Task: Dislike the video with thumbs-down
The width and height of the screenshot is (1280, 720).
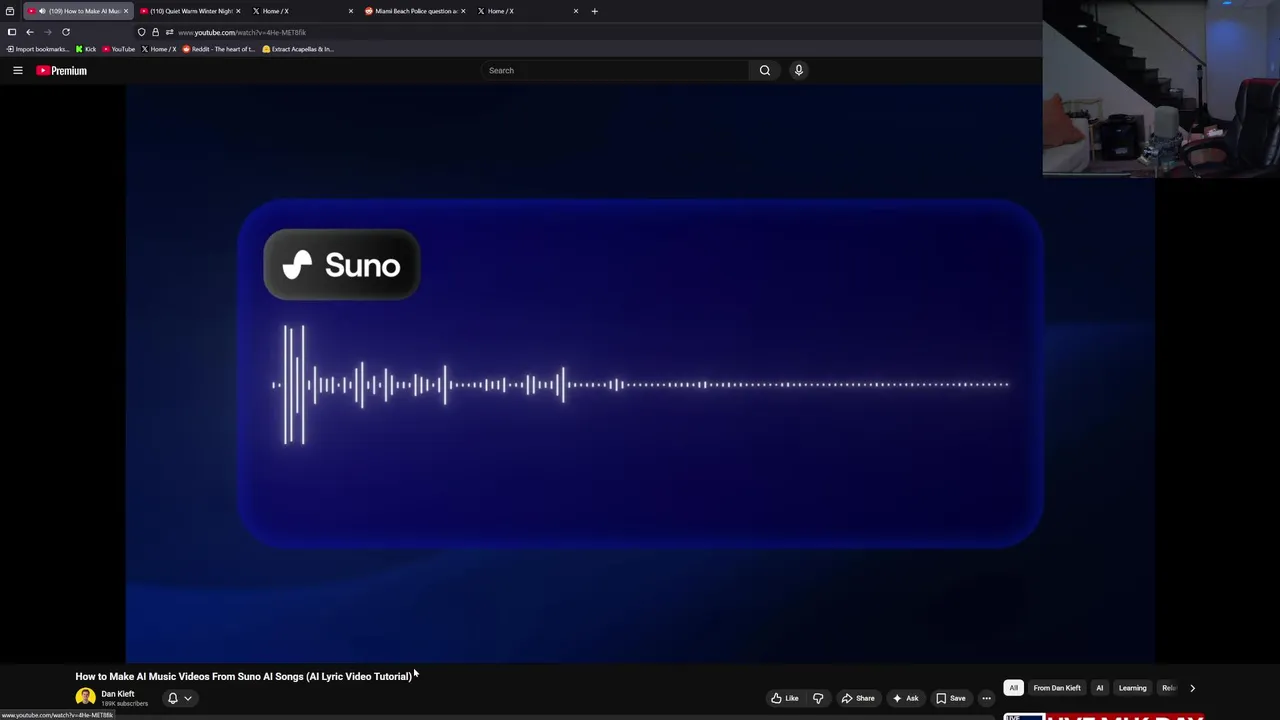Action: point(818,698)
